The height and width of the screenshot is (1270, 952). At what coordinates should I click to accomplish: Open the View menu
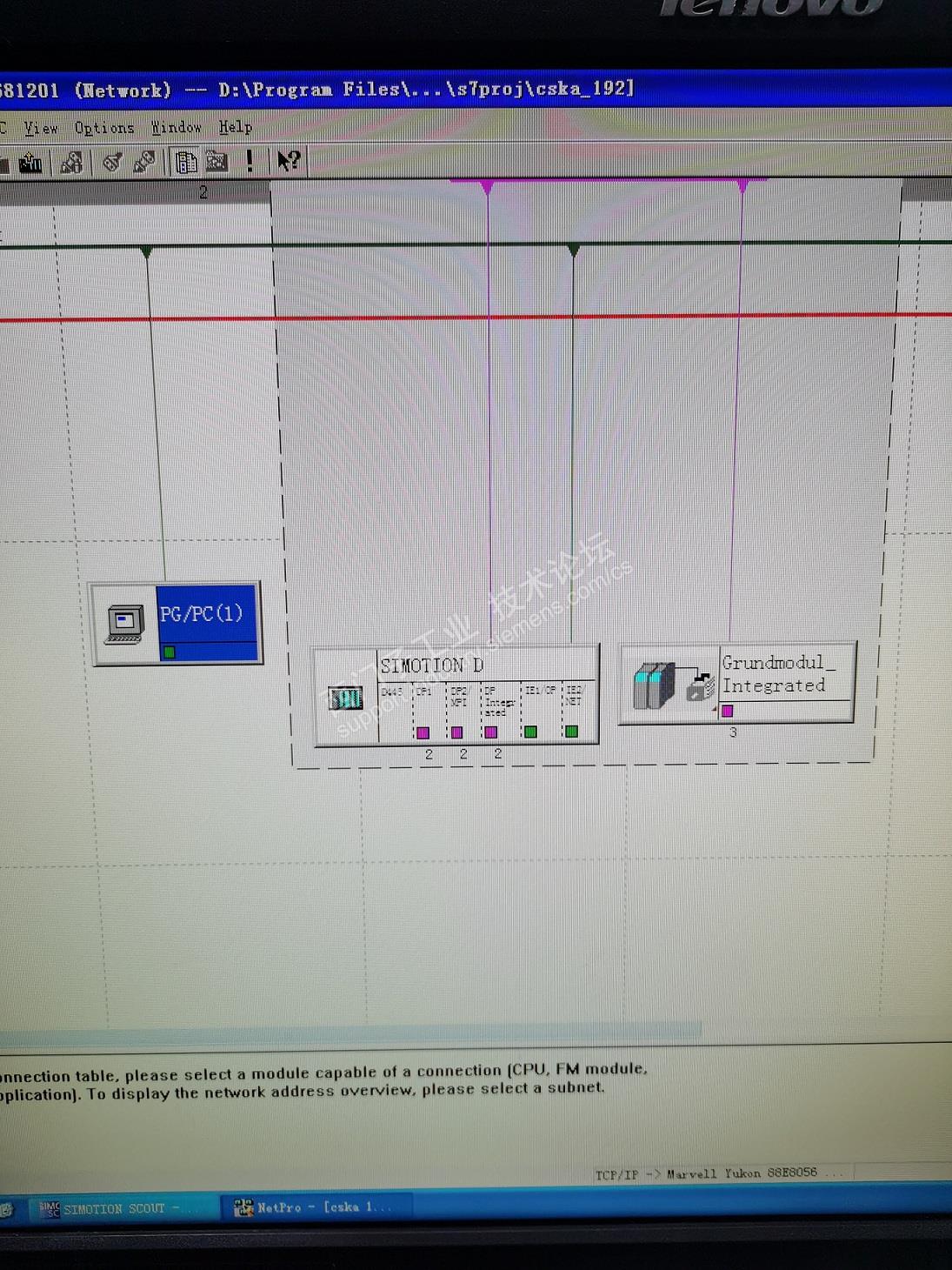coord(41,128)
